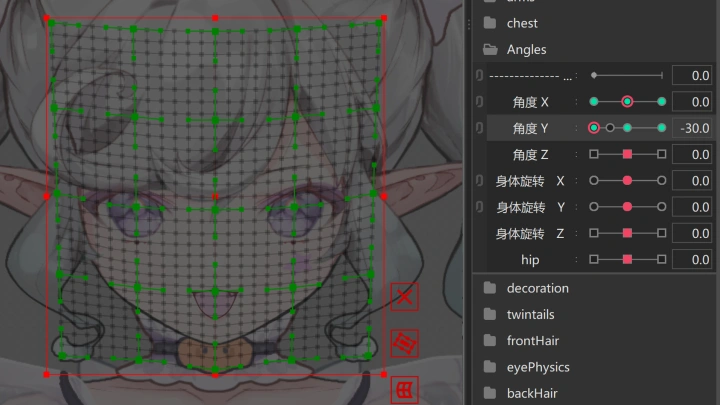
Task: Expand the eyePhysics parameter group
Action: (x=490, y=367)
